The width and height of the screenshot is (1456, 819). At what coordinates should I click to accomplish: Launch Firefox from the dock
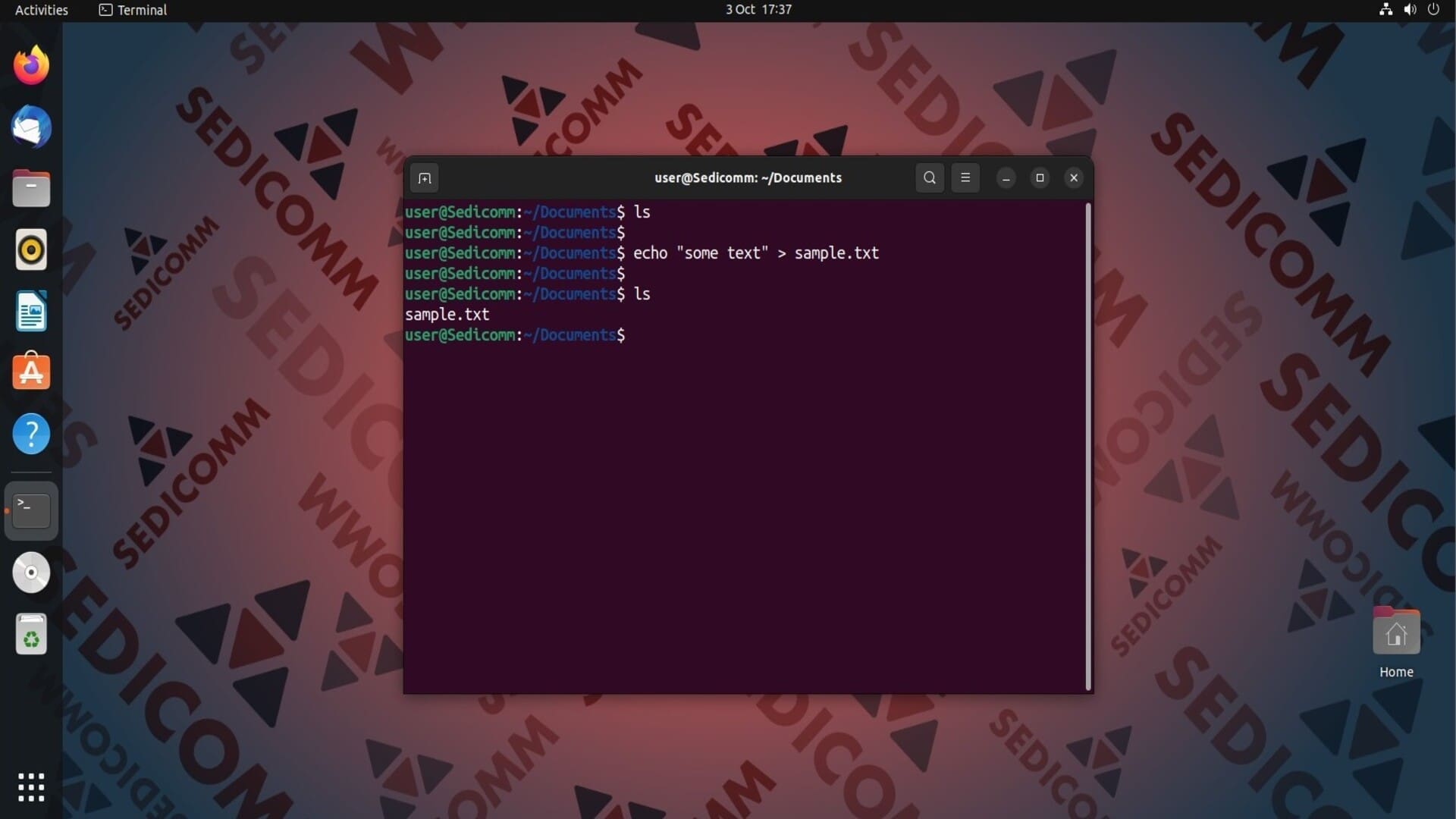(31, 65)
